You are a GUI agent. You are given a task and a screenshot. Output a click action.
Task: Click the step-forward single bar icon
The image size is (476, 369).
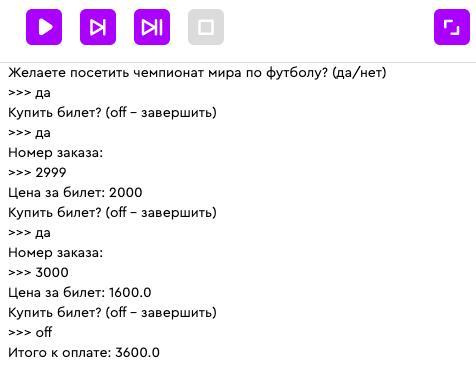point(98,27)
